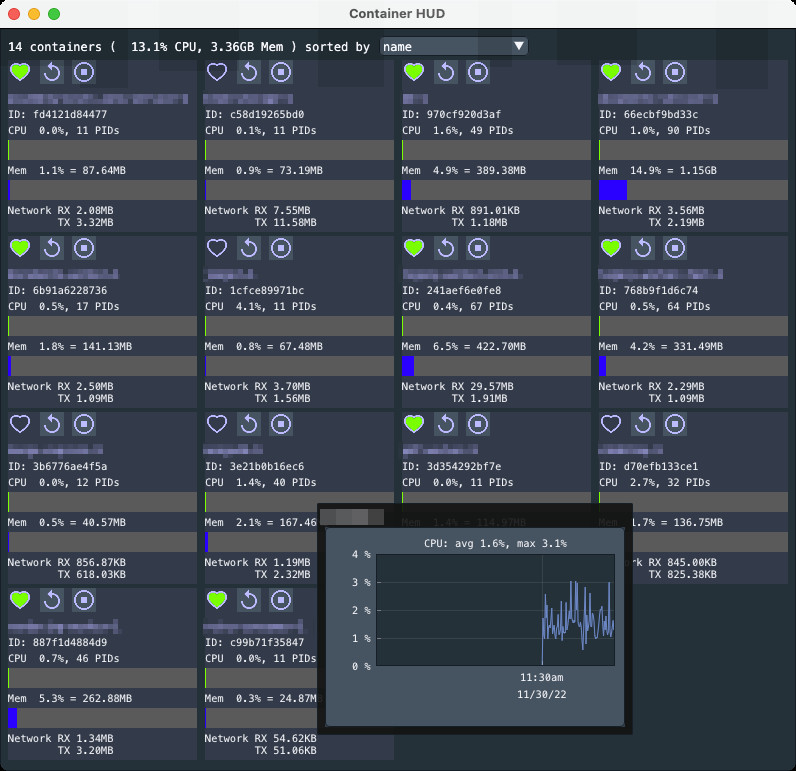Viewport: 796px width, 771px height.
Task: Stop container 970cf920d3af
Action: 478,72
